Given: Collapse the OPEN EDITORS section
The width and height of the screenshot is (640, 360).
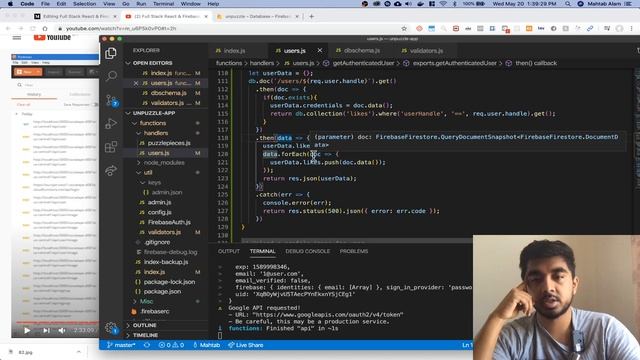Looking at the screenshot, I should click(152, 63).
